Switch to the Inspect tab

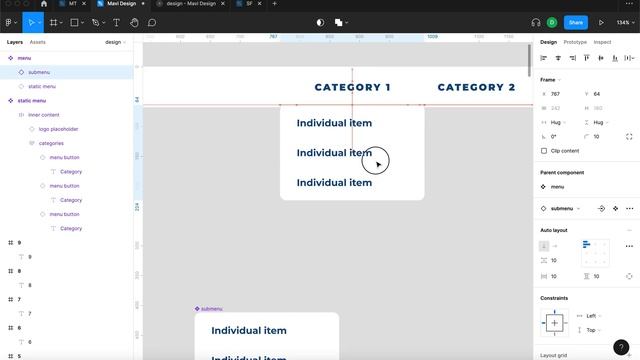pos(602,42)
